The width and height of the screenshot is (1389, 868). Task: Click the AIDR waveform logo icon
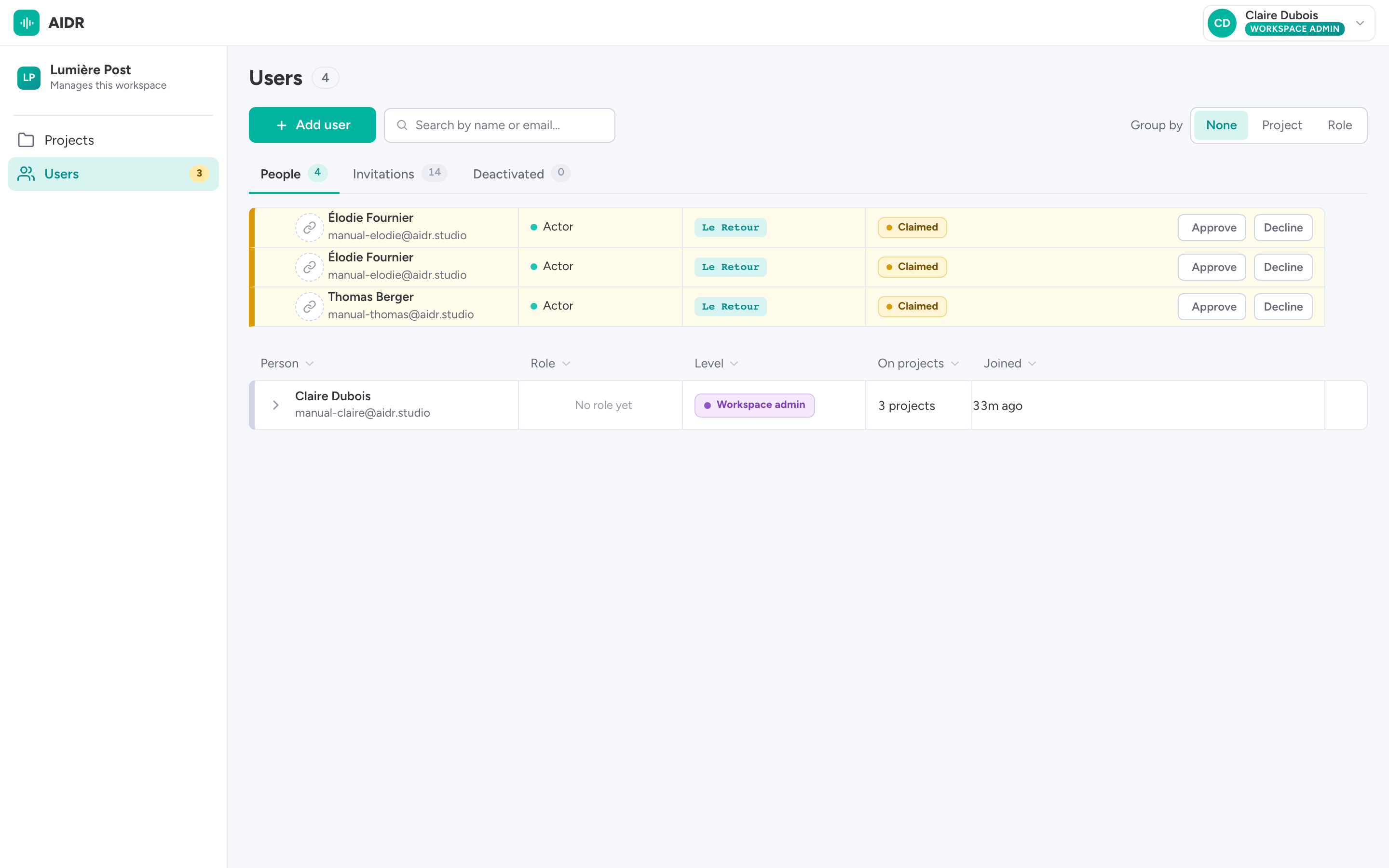pos(27,23)
